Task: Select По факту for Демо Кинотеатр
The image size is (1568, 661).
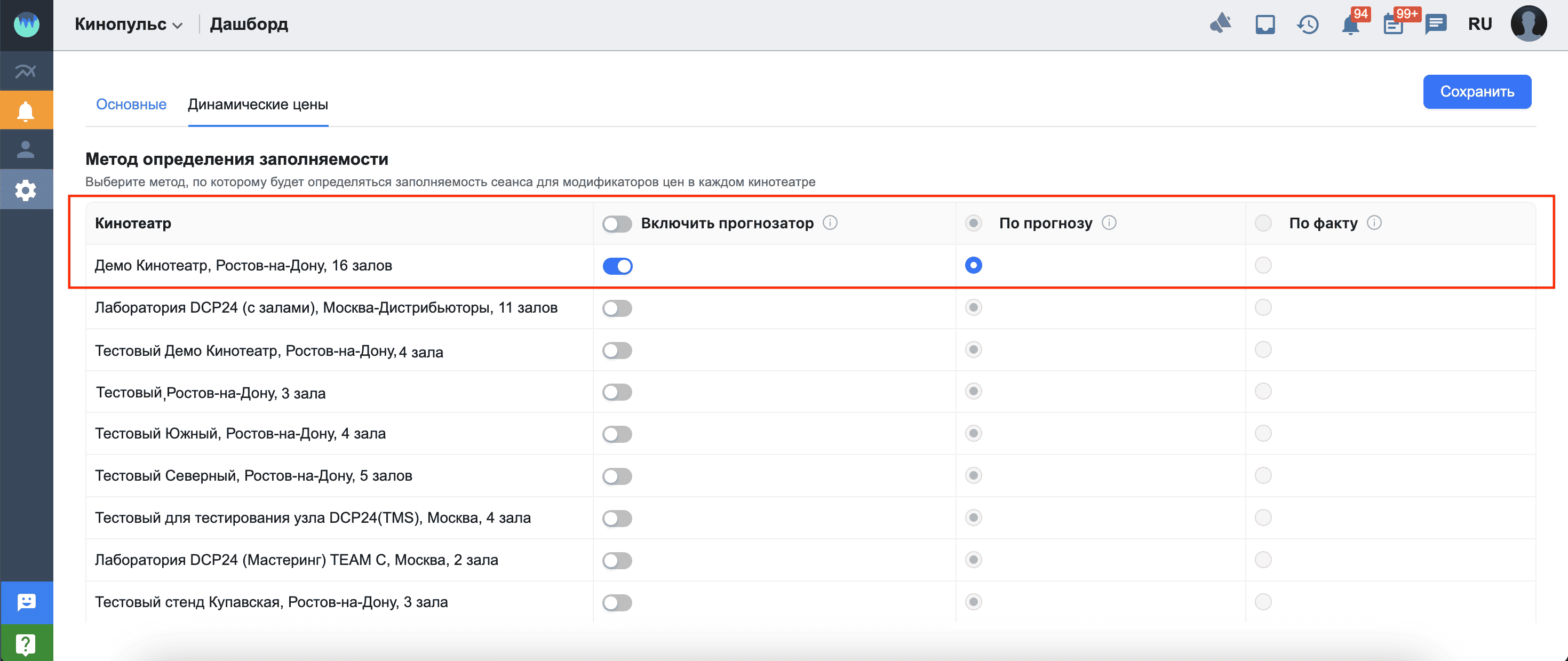Action: click(1263, 265)
